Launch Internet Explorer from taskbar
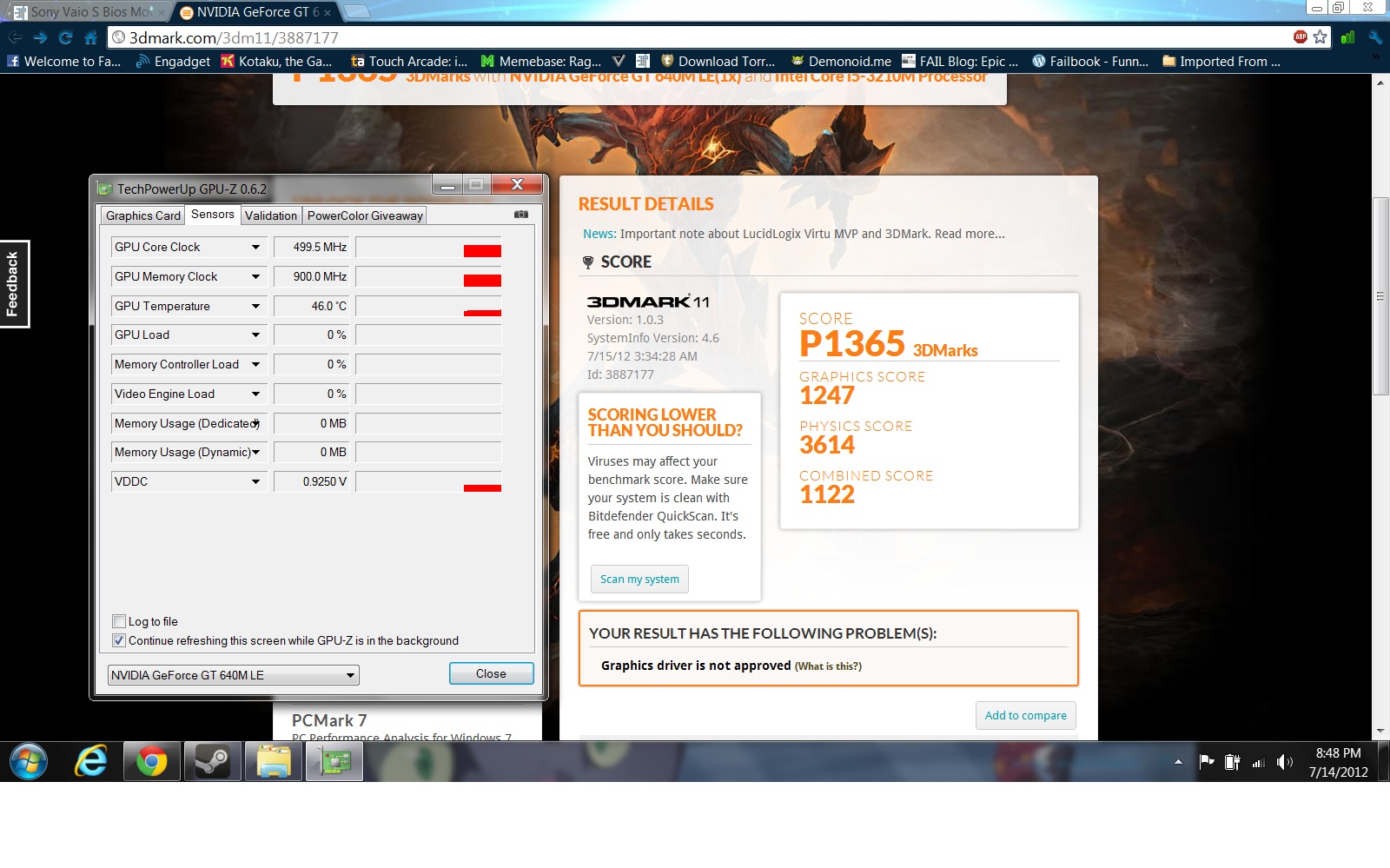Screen dimensions: 1390x868 pyautogui.click(x=91, y=762)
